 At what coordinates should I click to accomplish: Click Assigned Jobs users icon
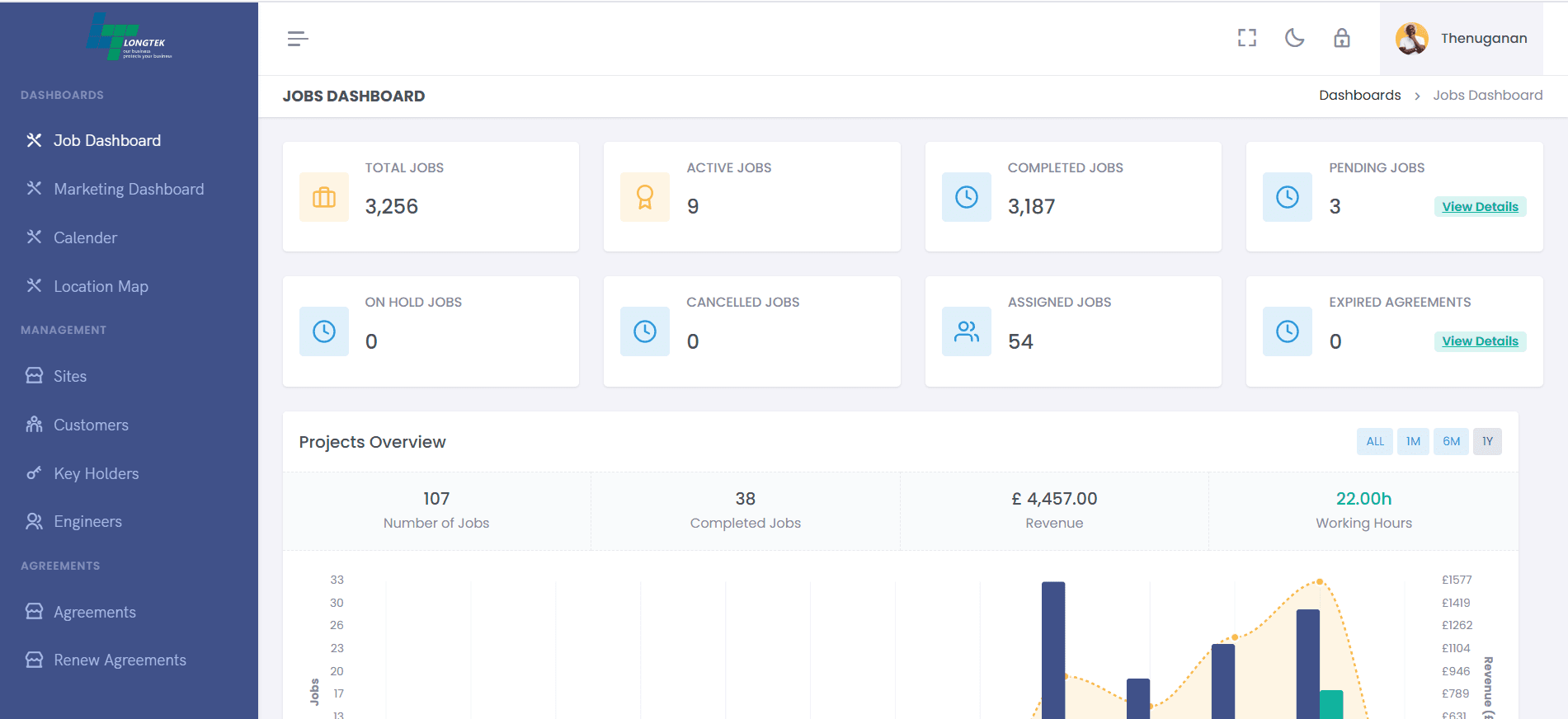click(967, 331)
